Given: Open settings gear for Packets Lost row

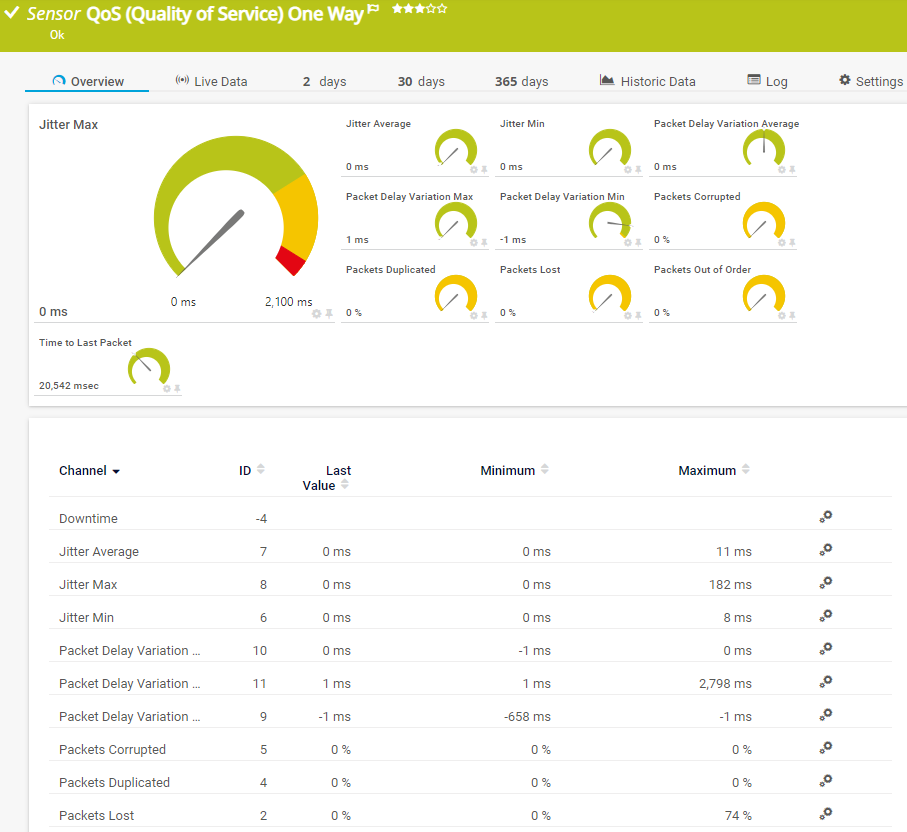Looking at the screenshot, I should click(x=826, y=814).
